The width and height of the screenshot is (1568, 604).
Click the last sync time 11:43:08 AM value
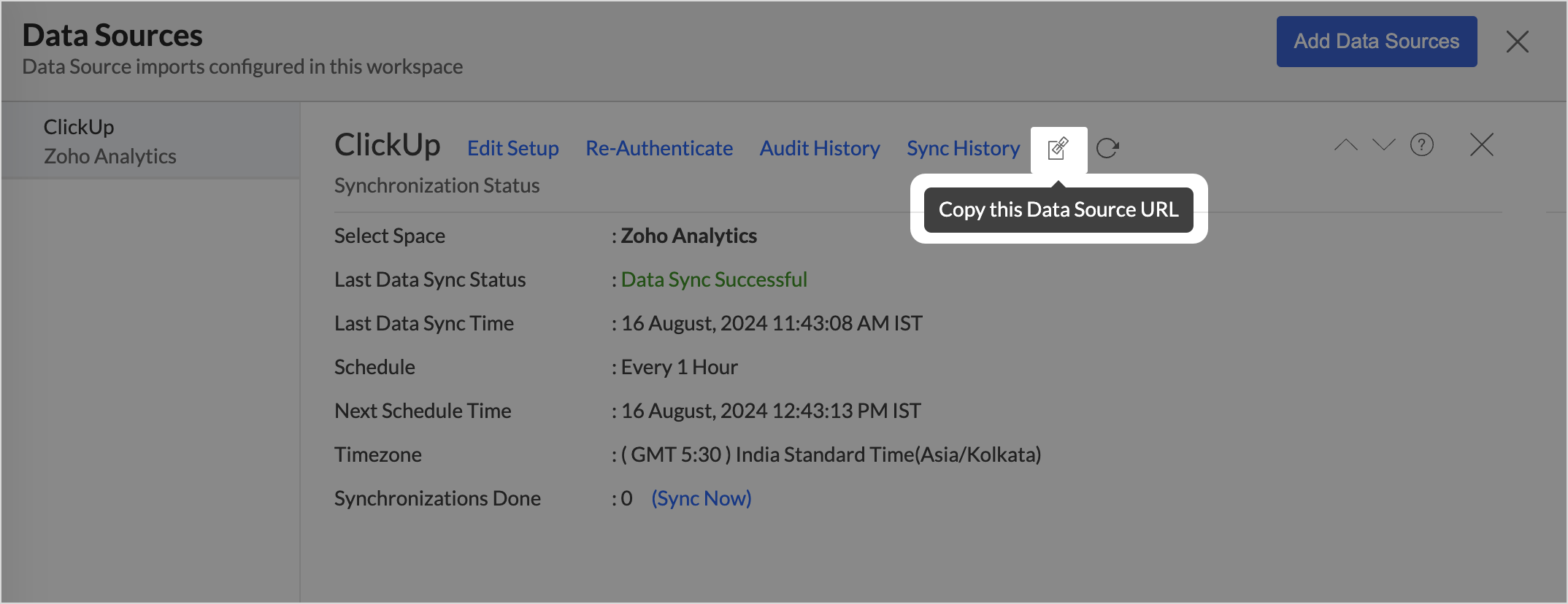[x=772, y=323]
